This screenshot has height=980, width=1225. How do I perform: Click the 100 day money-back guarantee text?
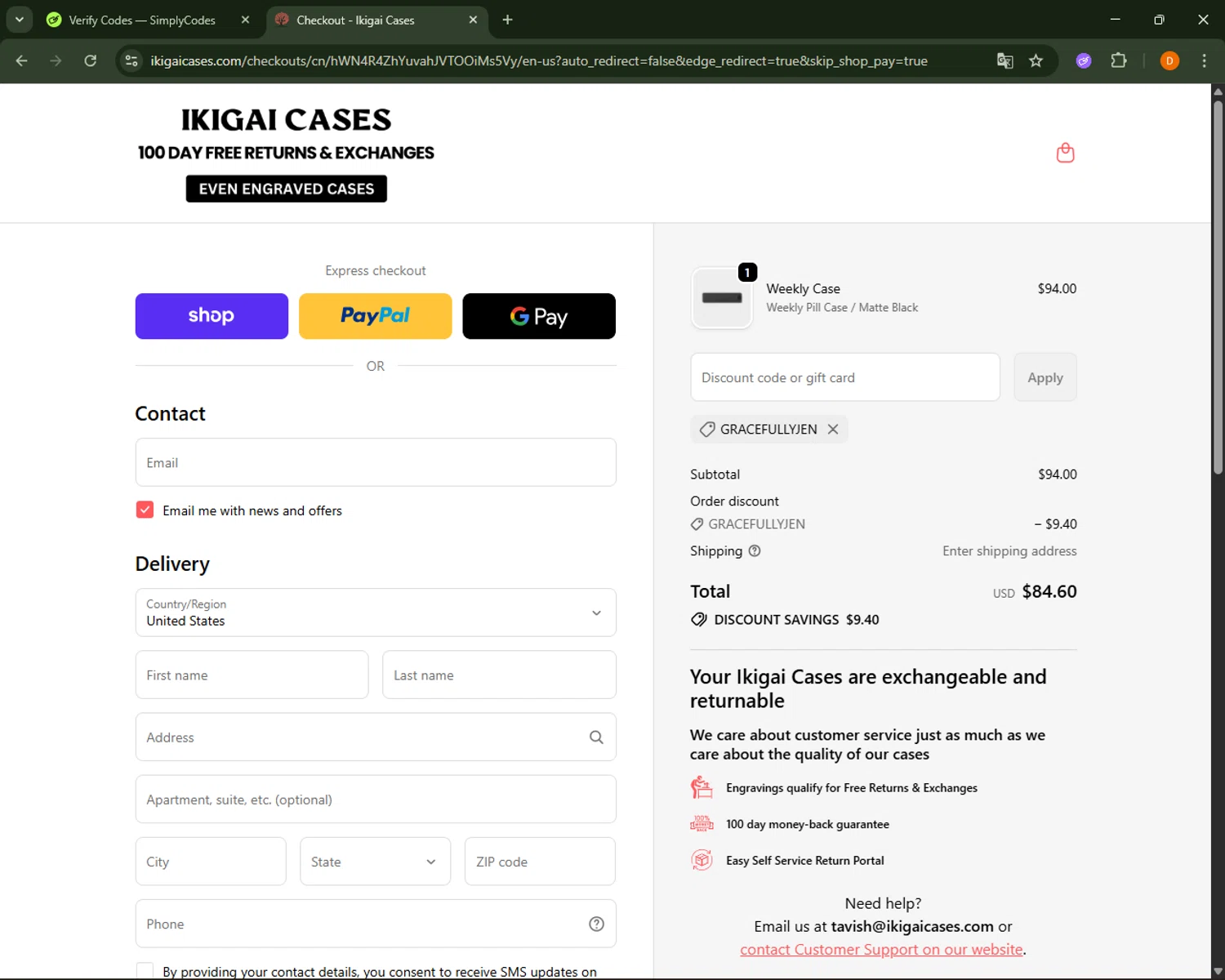808,824
